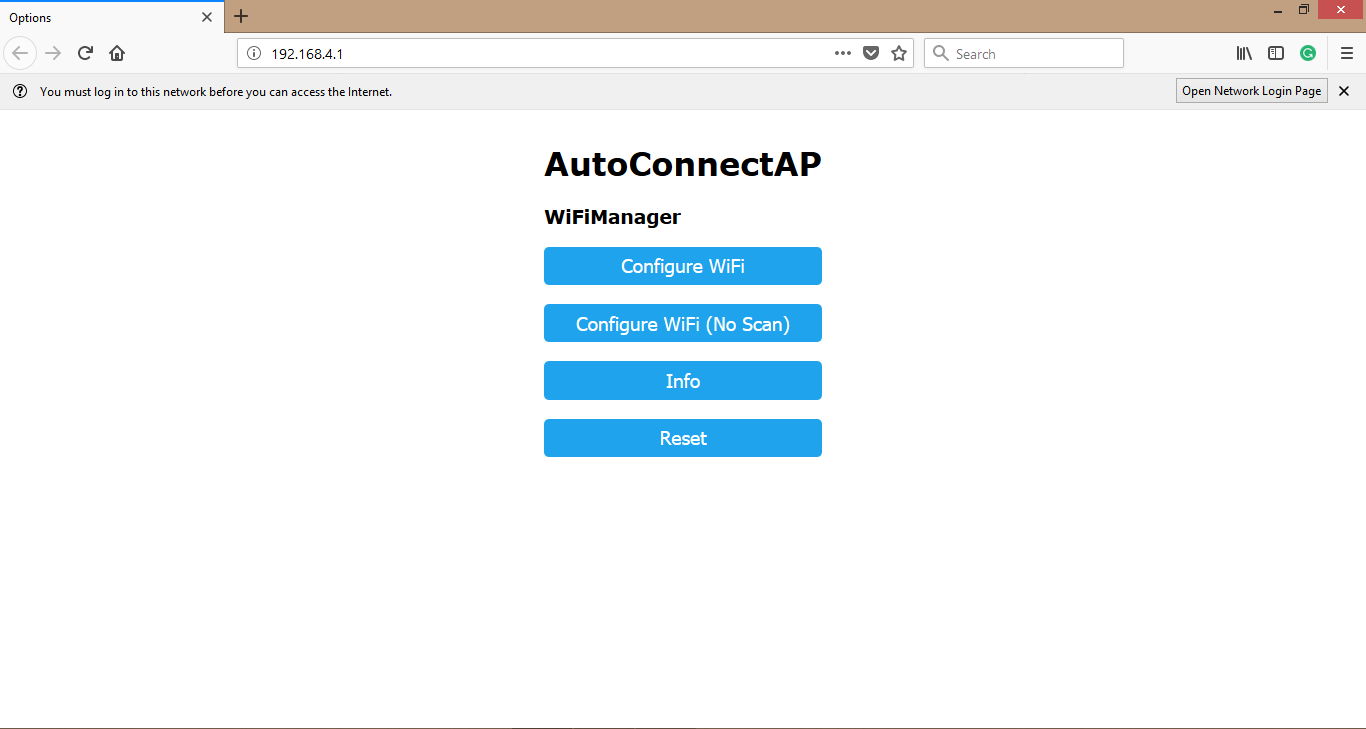Bookmark this page with the star icon
The image size is (1366, 729).
click(898, 53)
